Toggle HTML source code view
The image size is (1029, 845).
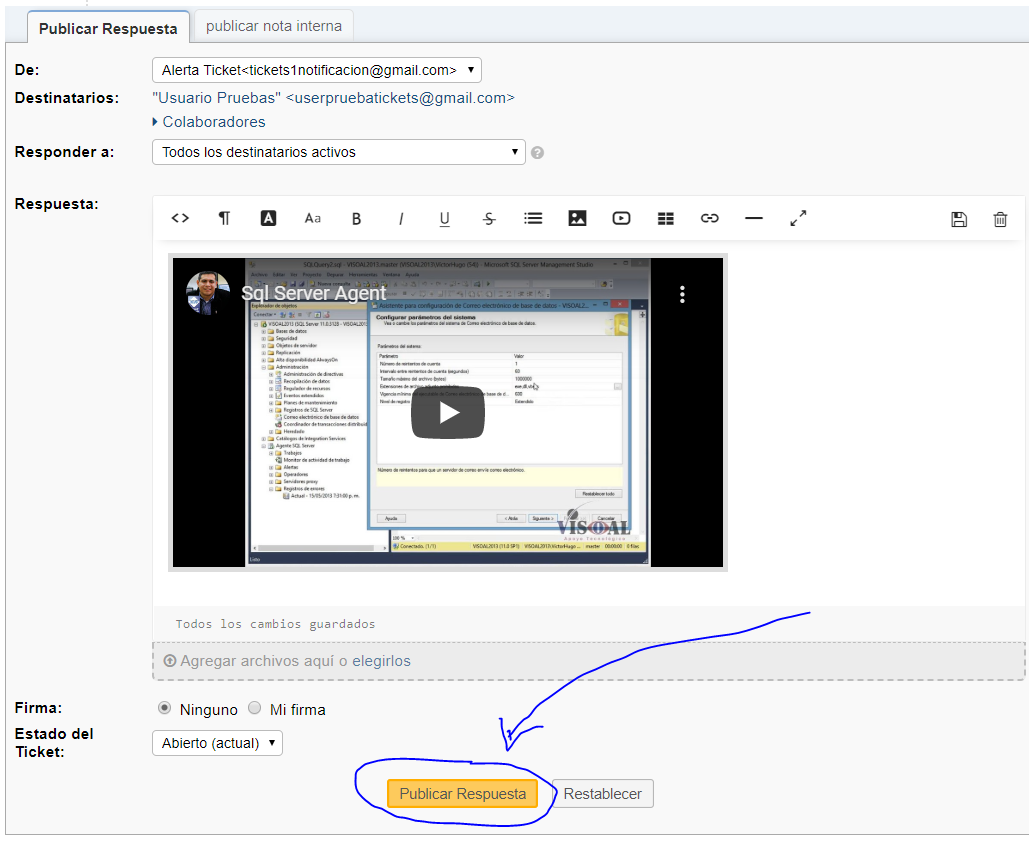pyautogui.click(x=180, y=218)
